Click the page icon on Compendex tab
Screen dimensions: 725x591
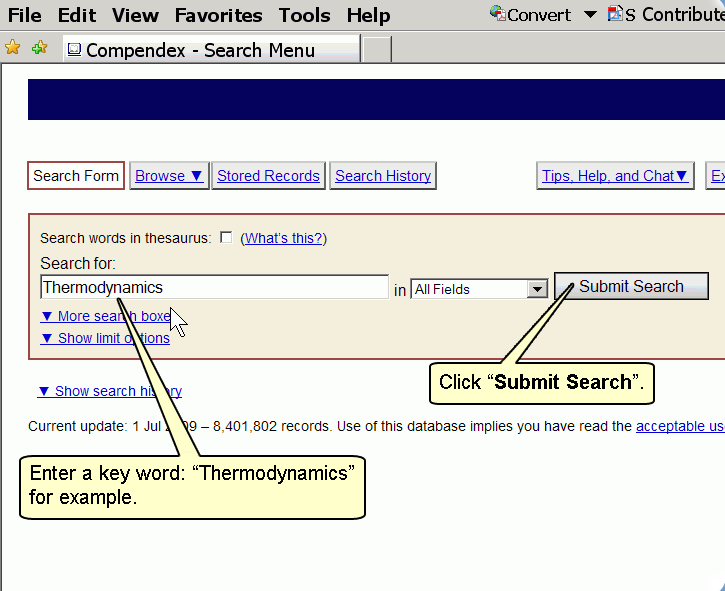[x=74, y=50]
